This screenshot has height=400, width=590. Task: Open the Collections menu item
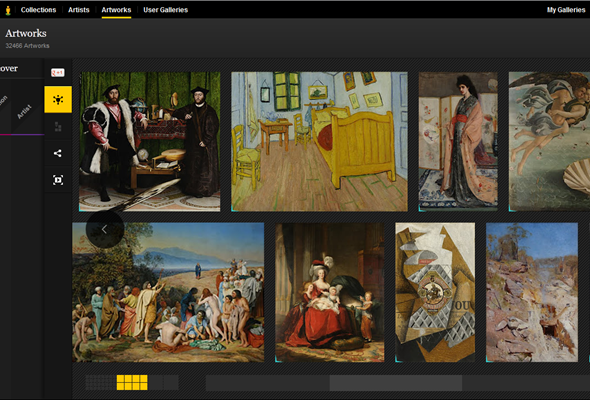tap(38, 10)
